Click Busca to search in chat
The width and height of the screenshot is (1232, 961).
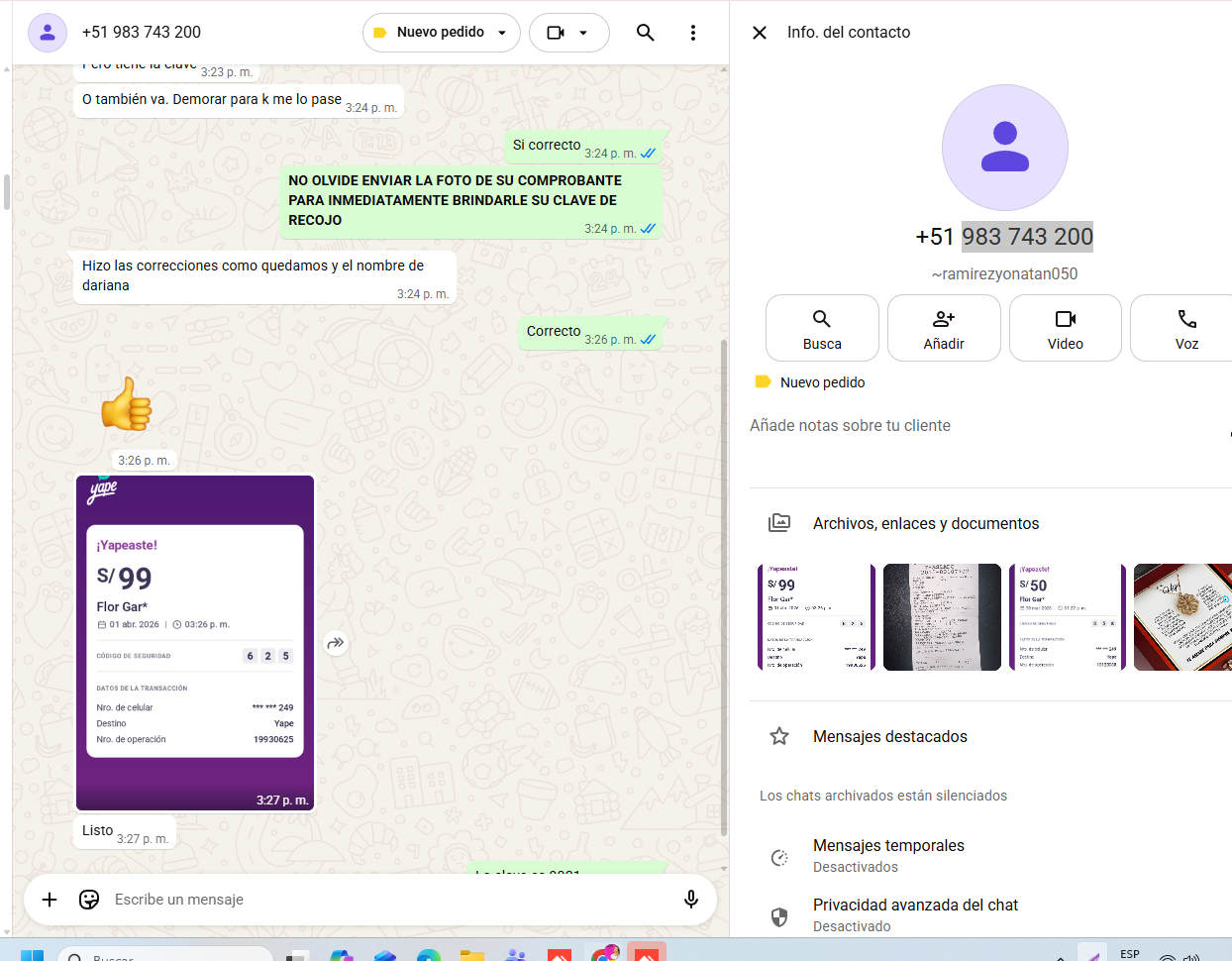(x=821, y=328)
